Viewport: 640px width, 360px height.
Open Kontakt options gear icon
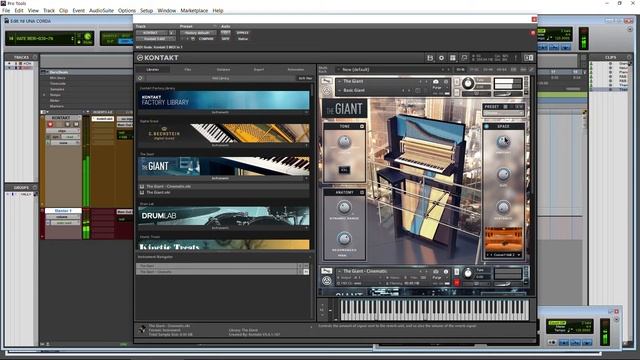441,58
